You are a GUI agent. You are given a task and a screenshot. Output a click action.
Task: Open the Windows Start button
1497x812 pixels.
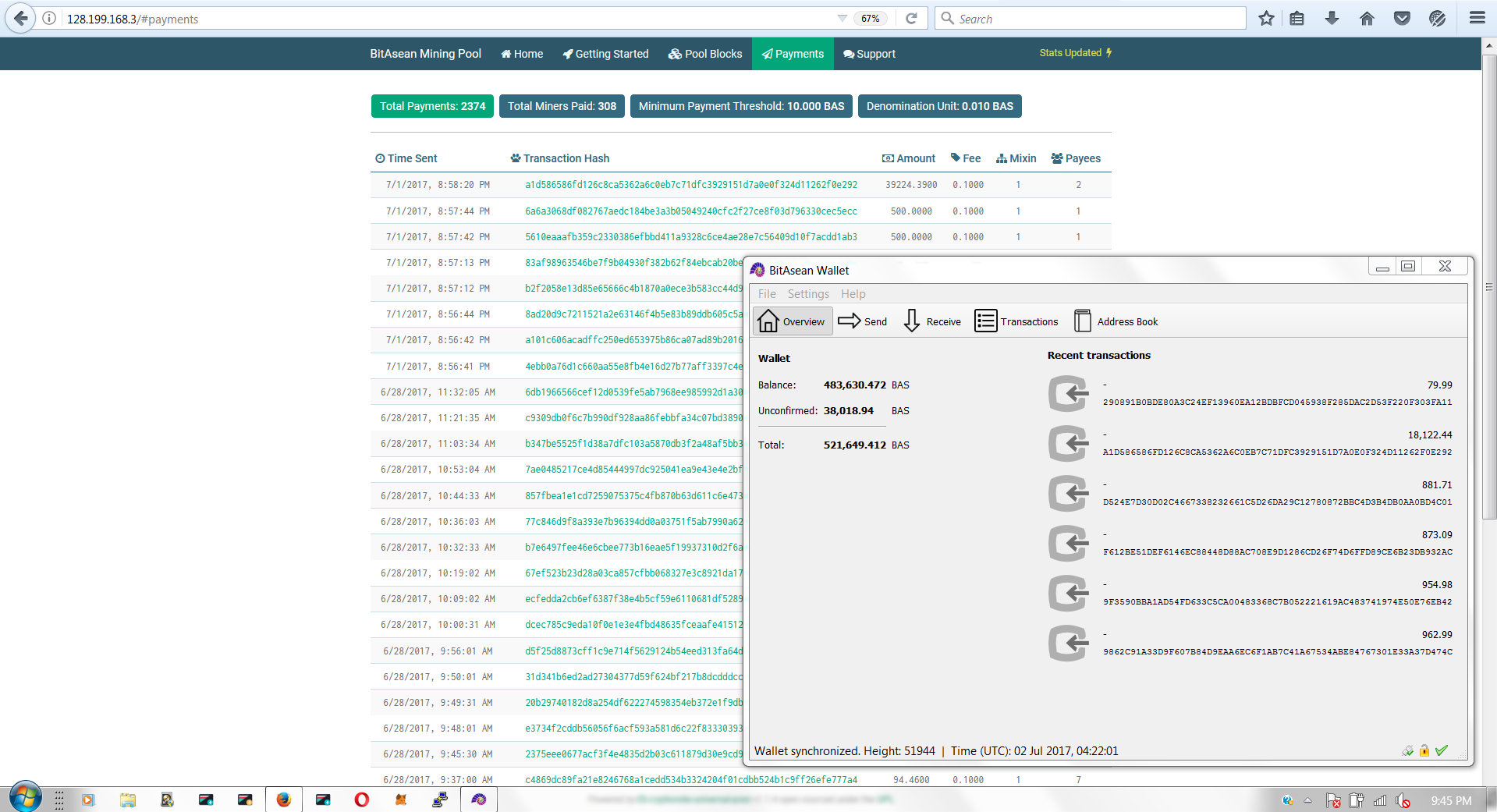point(25,798)
